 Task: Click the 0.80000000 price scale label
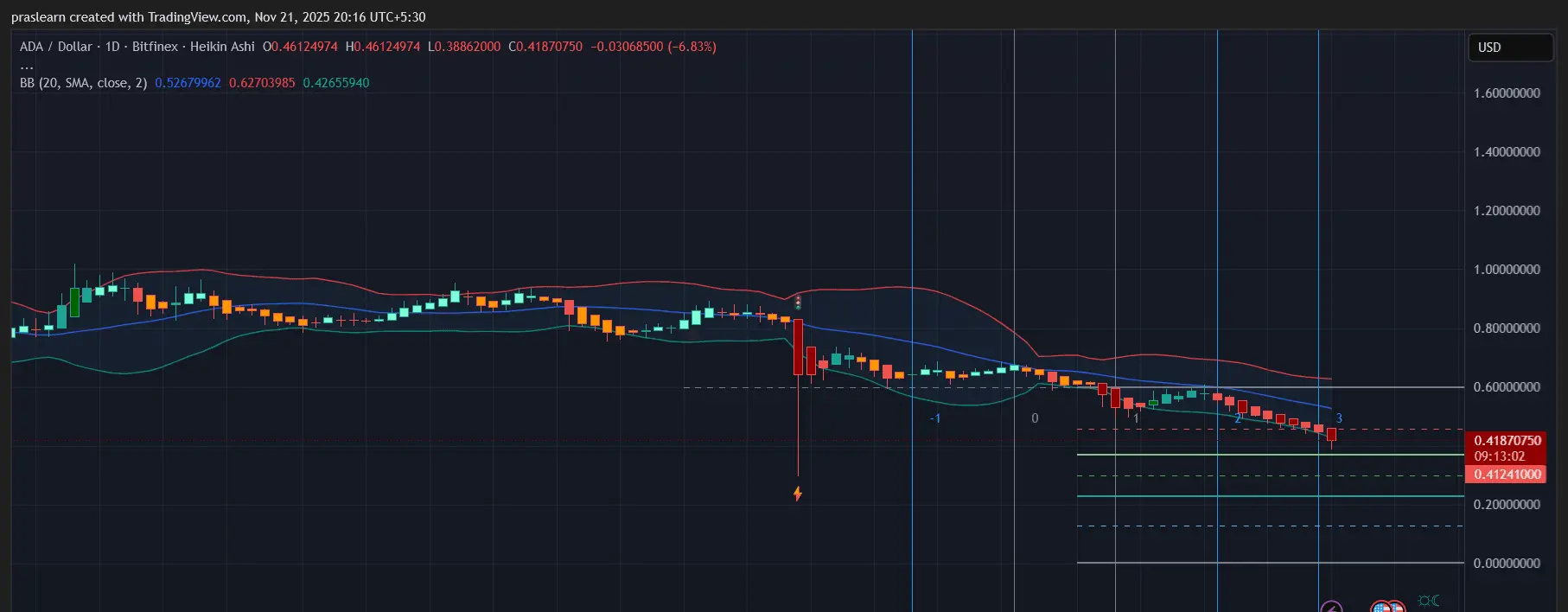click(1507, 328)
